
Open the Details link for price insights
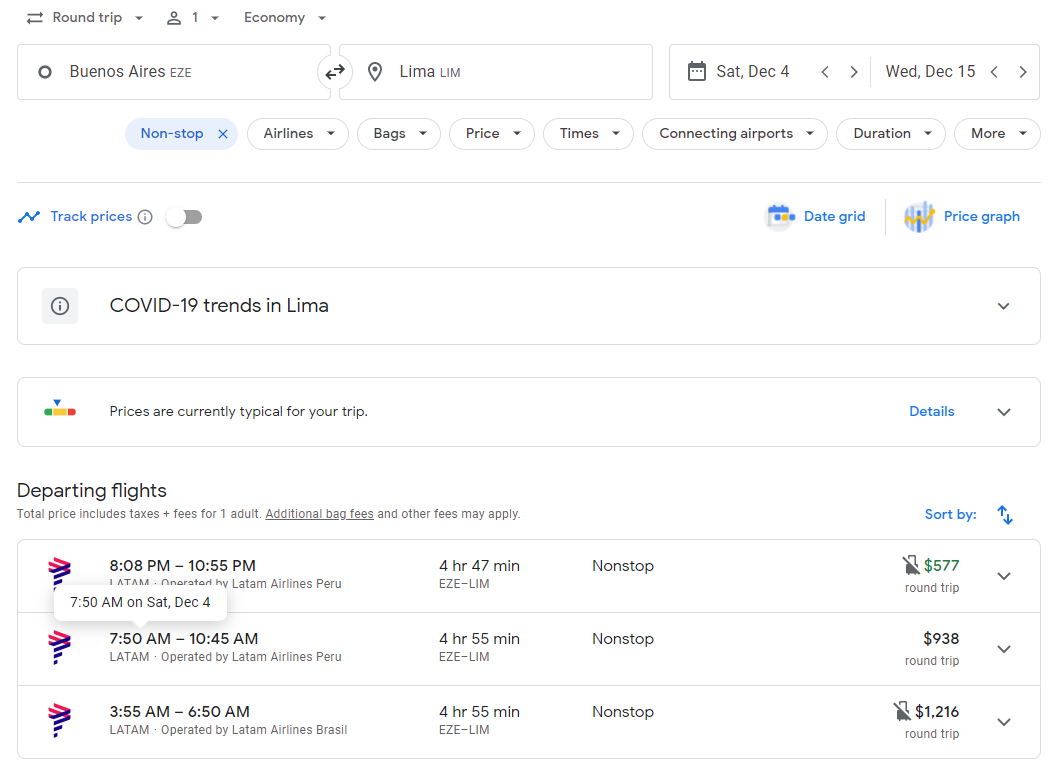tap(931, 411)
